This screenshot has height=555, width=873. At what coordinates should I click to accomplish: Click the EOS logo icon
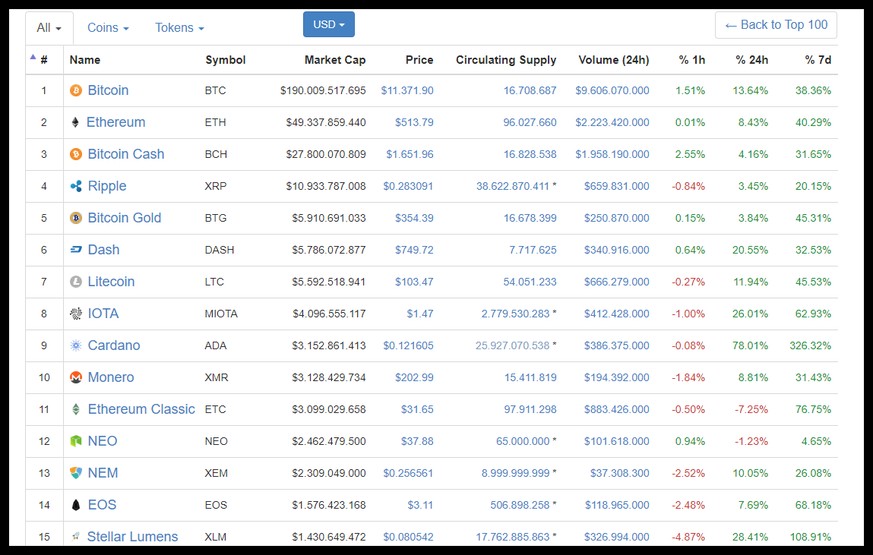tap(76, 505)
